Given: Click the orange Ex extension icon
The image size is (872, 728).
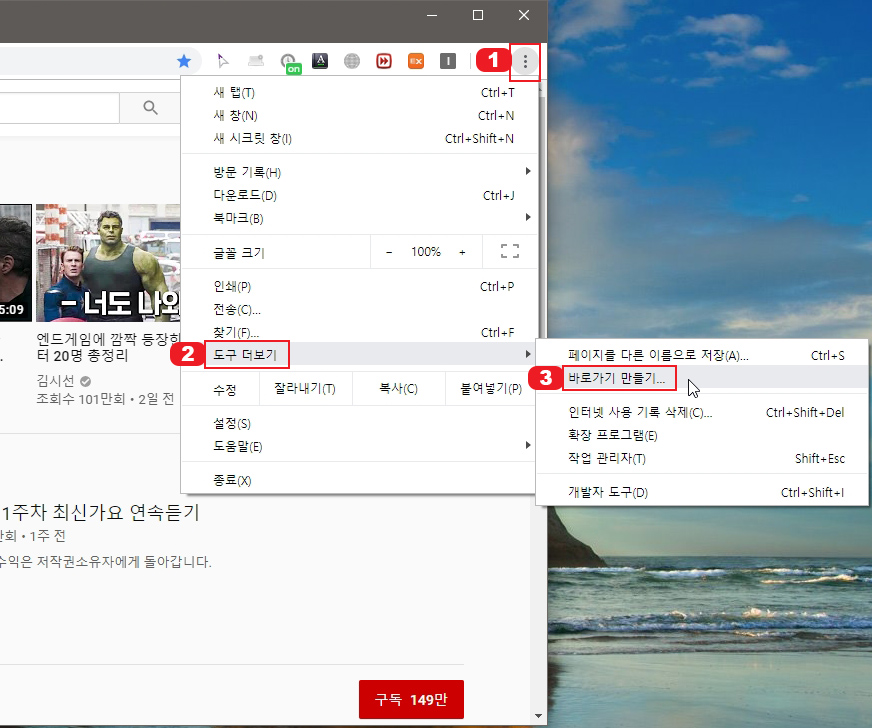Looking at the screenshot, I should point(415,60).
